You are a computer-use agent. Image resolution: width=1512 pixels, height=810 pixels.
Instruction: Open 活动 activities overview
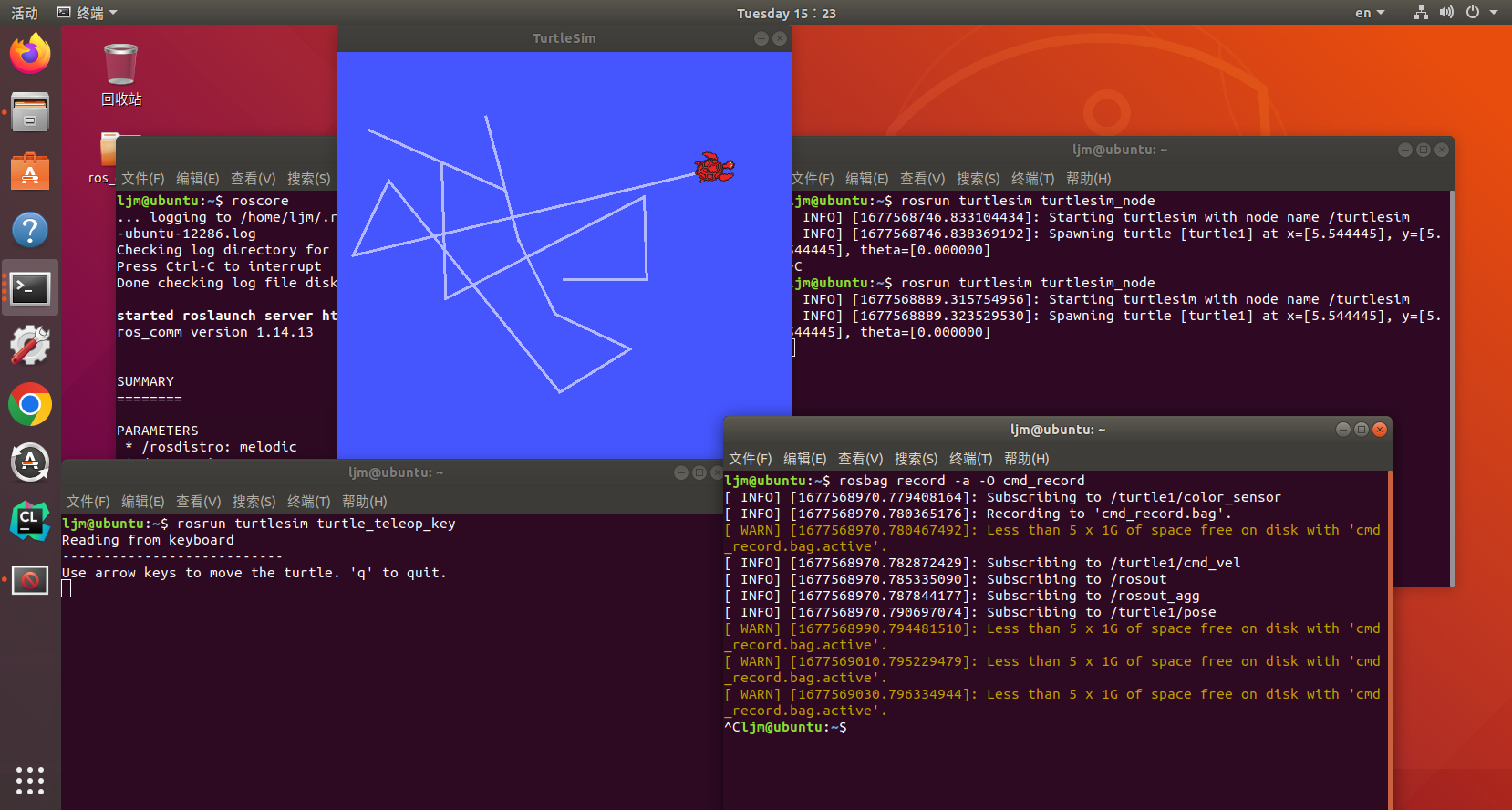25,13
